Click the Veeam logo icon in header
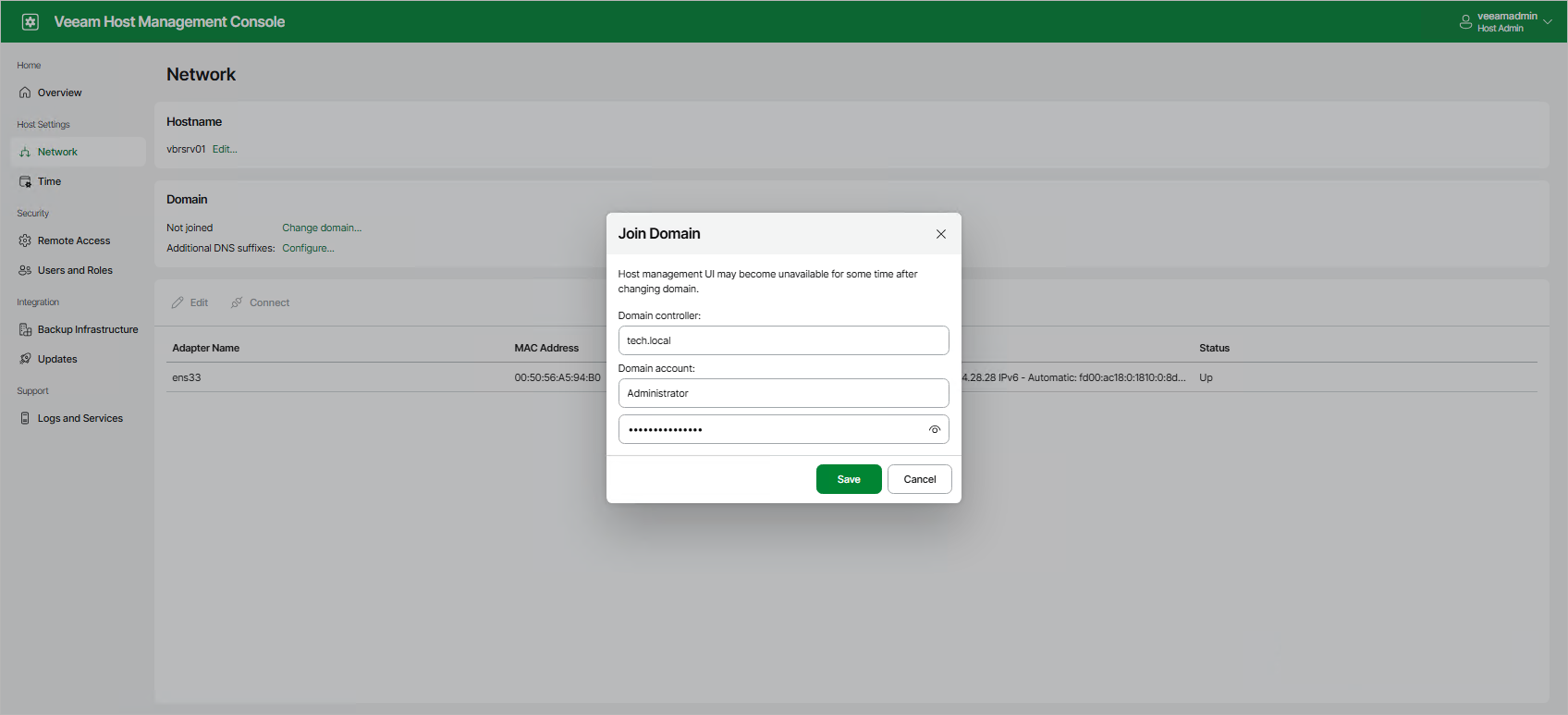Screen dimensions: 1568x715 pos(31,21)
